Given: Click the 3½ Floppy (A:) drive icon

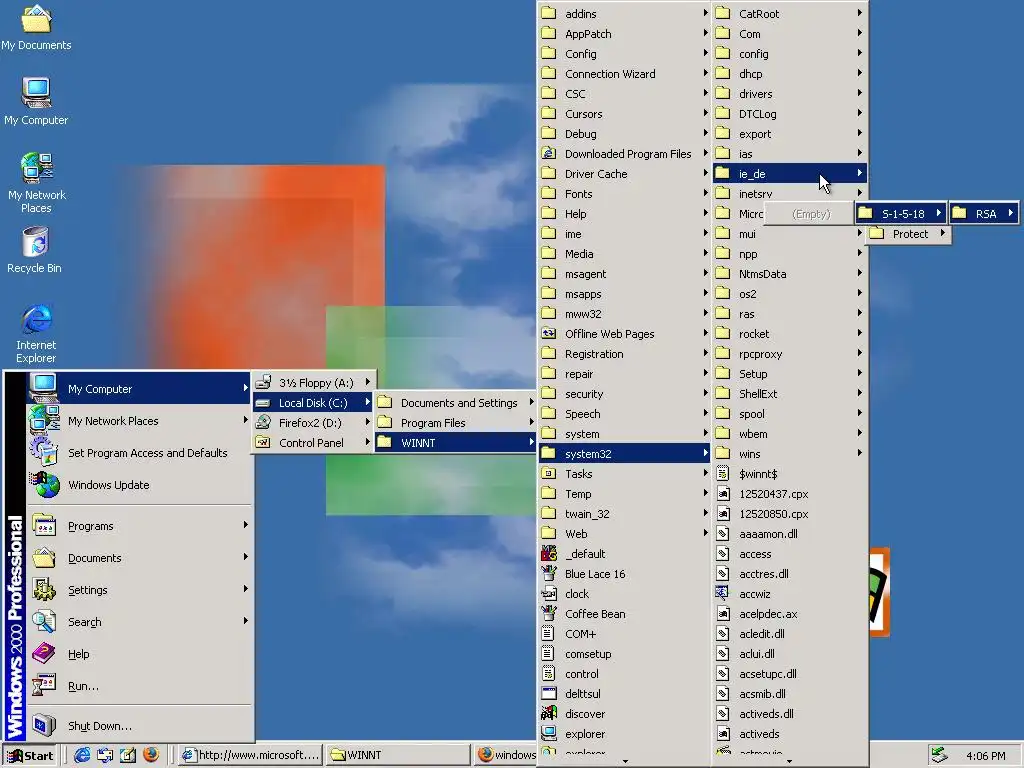Looking at the screenshot, I should click(263, 382).
